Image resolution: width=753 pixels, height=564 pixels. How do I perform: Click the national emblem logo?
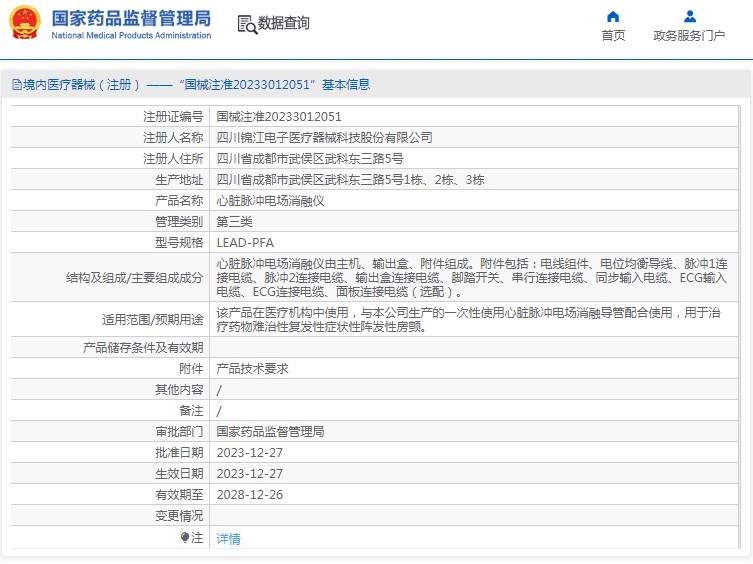point(25,23)
